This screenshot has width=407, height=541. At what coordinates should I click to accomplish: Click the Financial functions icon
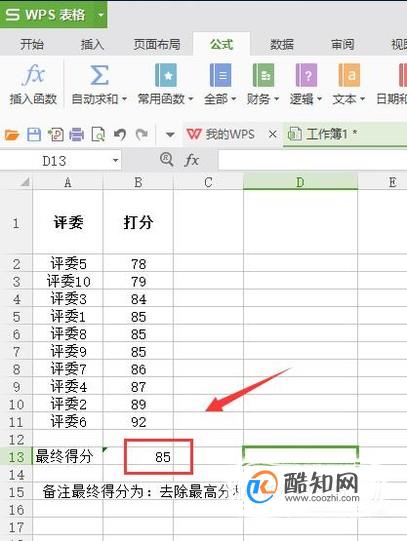click(x=263, y=75)
